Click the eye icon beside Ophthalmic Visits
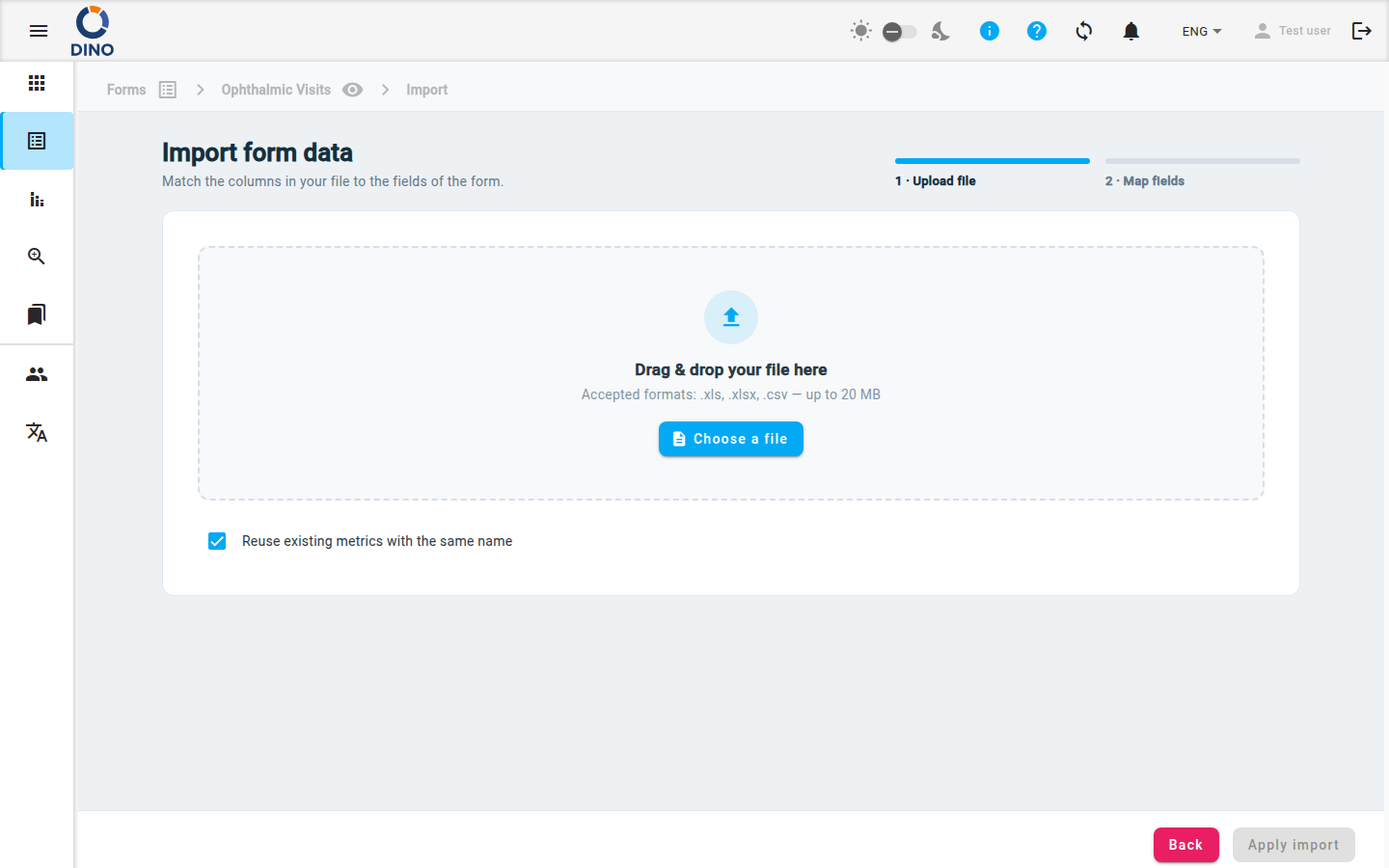Image resolution: width=1389 pixels, height=868 pixels. tap(353, 90)
